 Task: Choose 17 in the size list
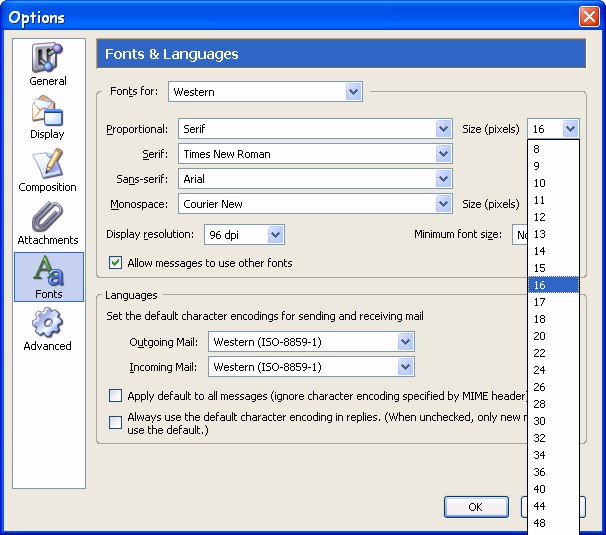click(553, 302)
